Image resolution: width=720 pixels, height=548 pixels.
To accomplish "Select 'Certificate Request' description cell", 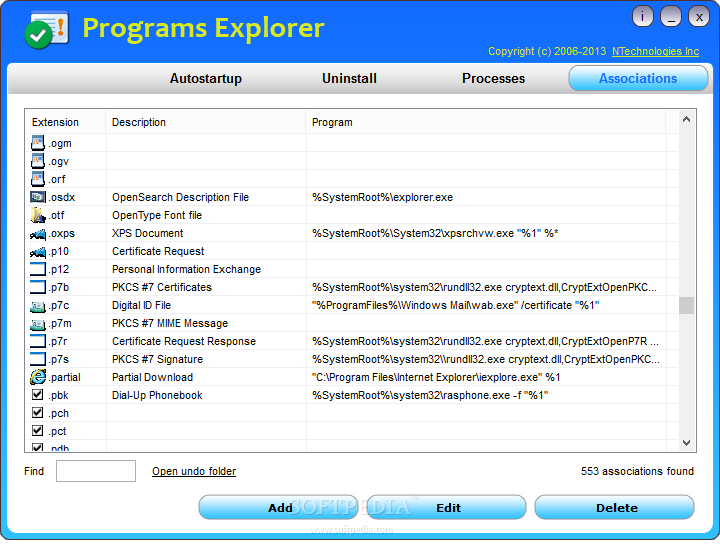I will point(158,251).
